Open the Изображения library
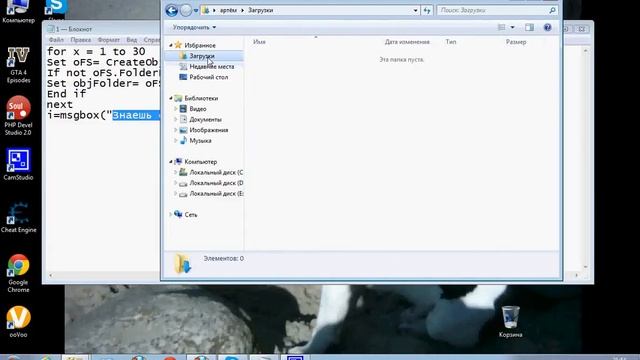 coord(209,130)
